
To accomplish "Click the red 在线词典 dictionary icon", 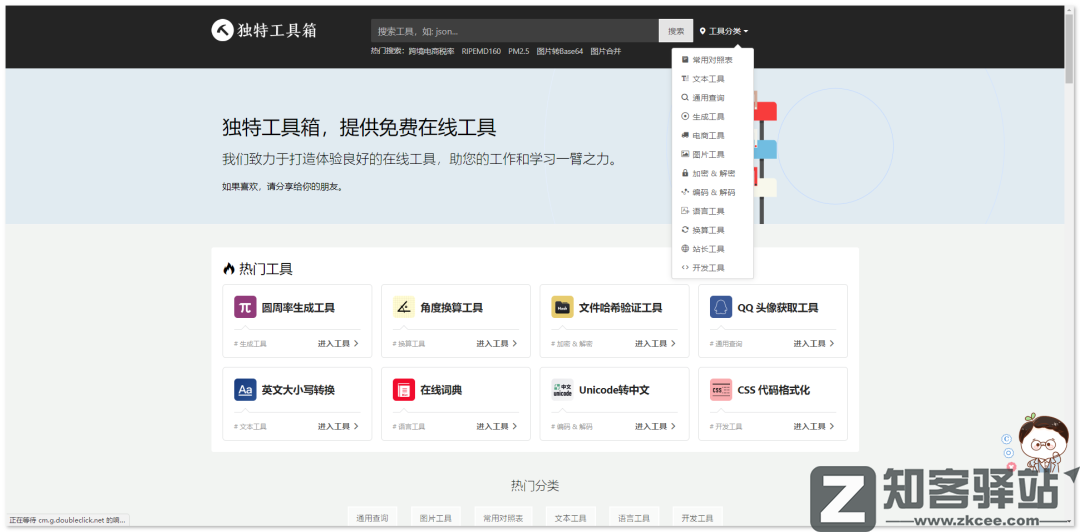I will [404, 389].
